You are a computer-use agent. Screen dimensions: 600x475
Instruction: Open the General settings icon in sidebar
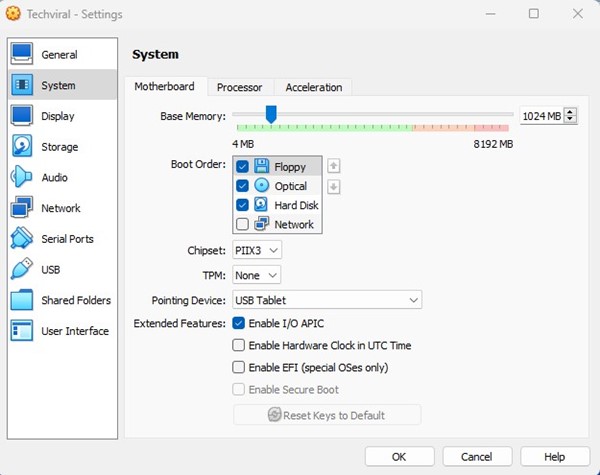pyautogui.click(x=22, y=54)
